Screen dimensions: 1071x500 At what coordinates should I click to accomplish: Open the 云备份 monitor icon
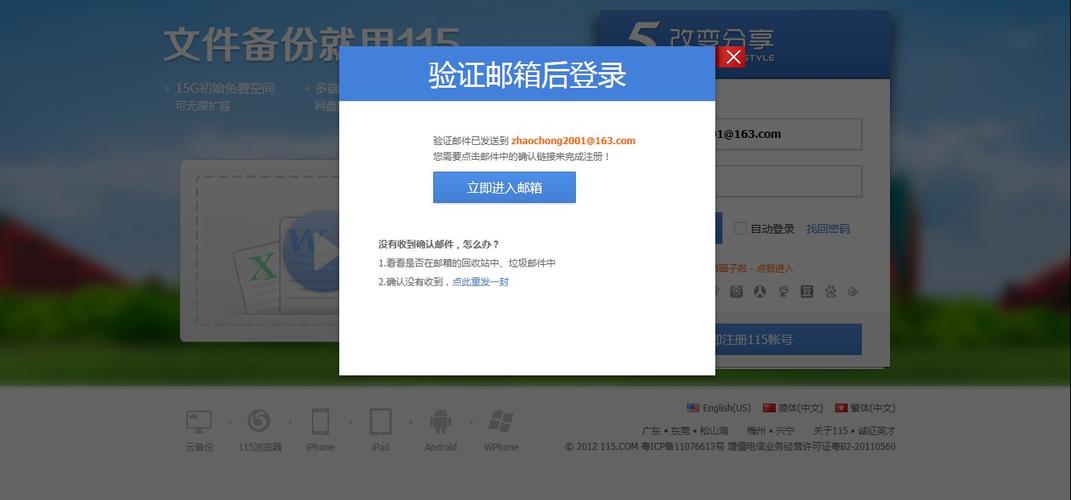click(x=199, y=421)
